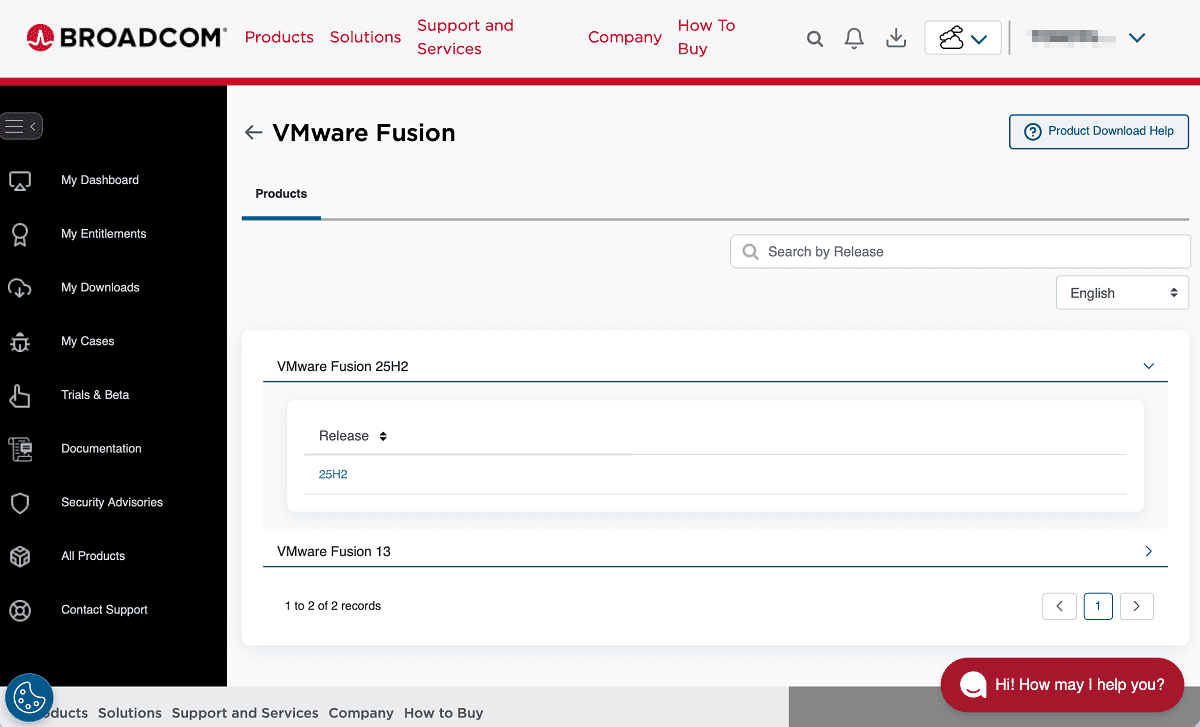The width and height of the screenshot is (1200, 727).
Task: Click the footer Support and Services link
Action: click(245, 713)
